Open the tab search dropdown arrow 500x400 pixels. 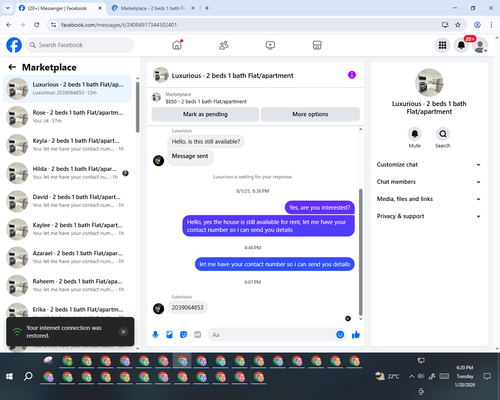(8, 8)
